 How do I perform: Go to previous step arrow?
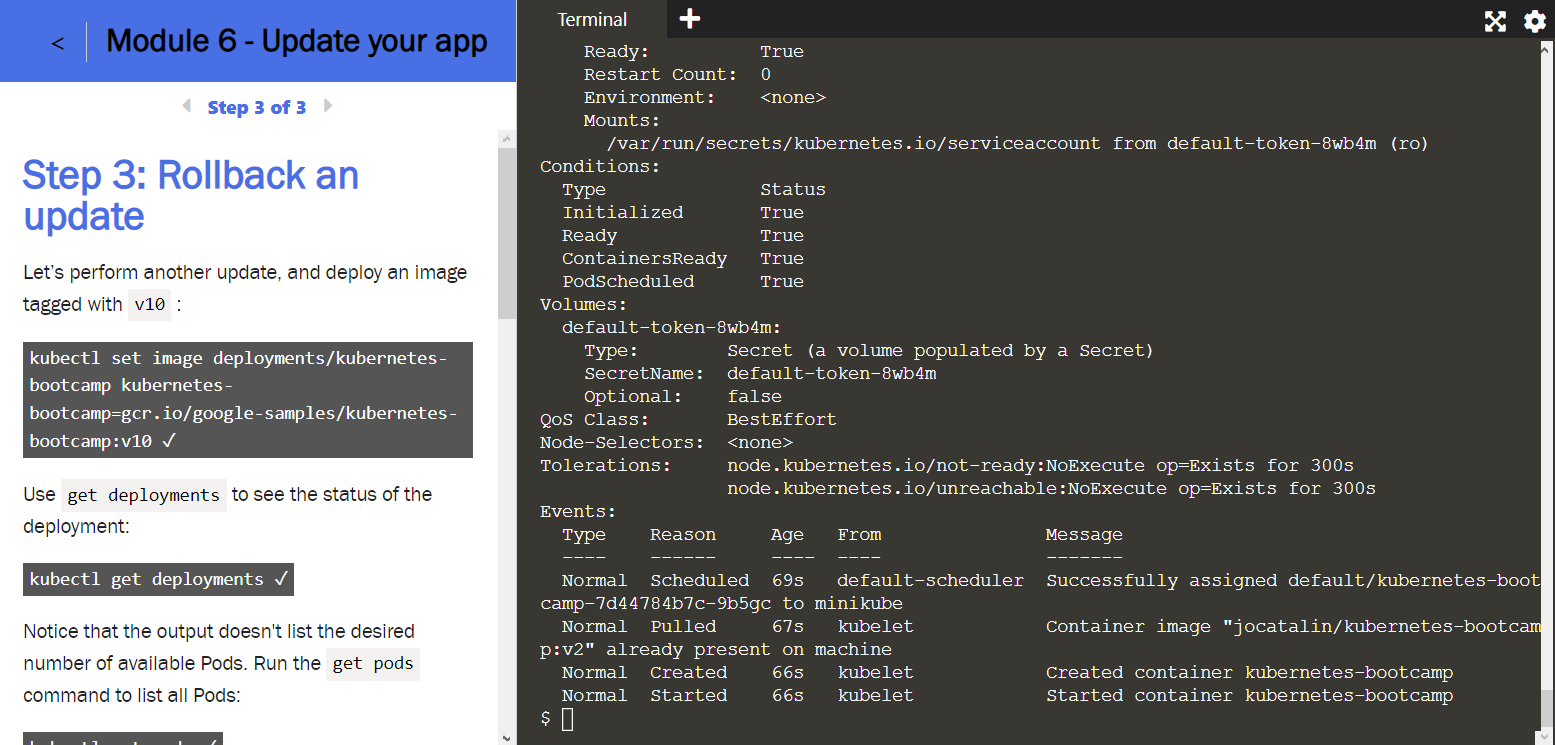[187, 106]
